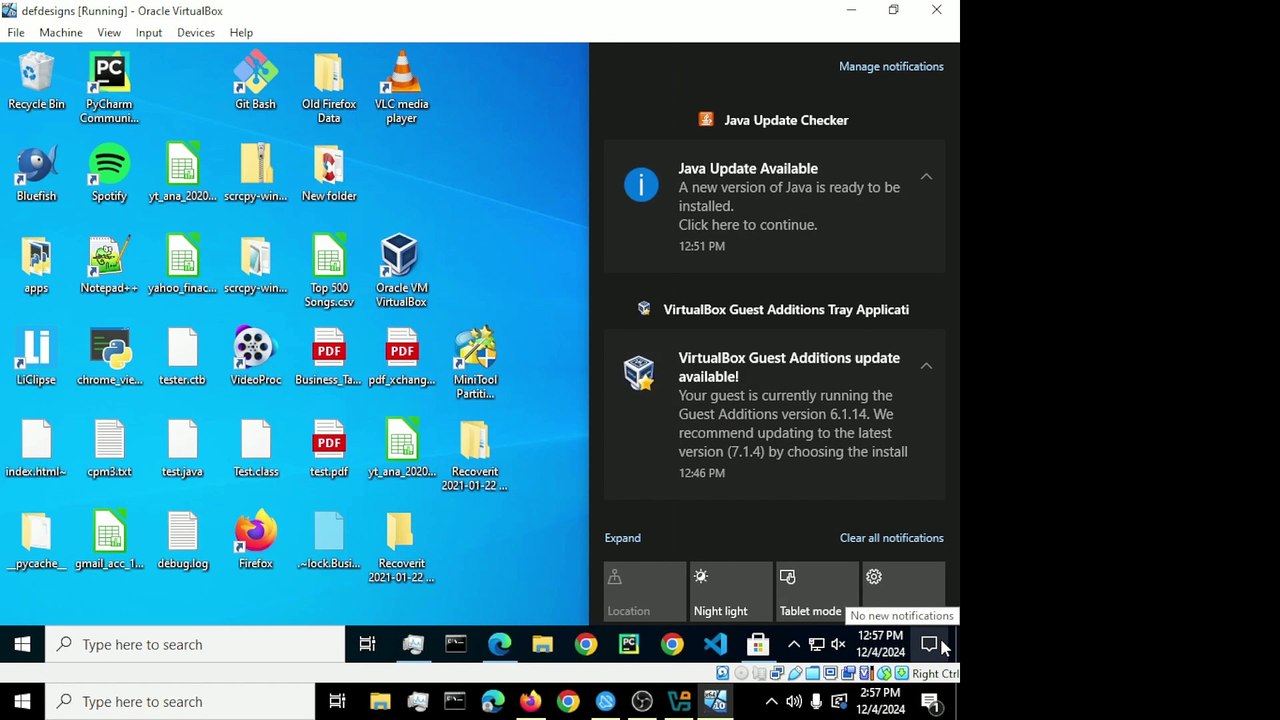Click the guest taskbar search box
This screenshot has width=1280, height=720.
pyautogui.click(x=196, y=645)
